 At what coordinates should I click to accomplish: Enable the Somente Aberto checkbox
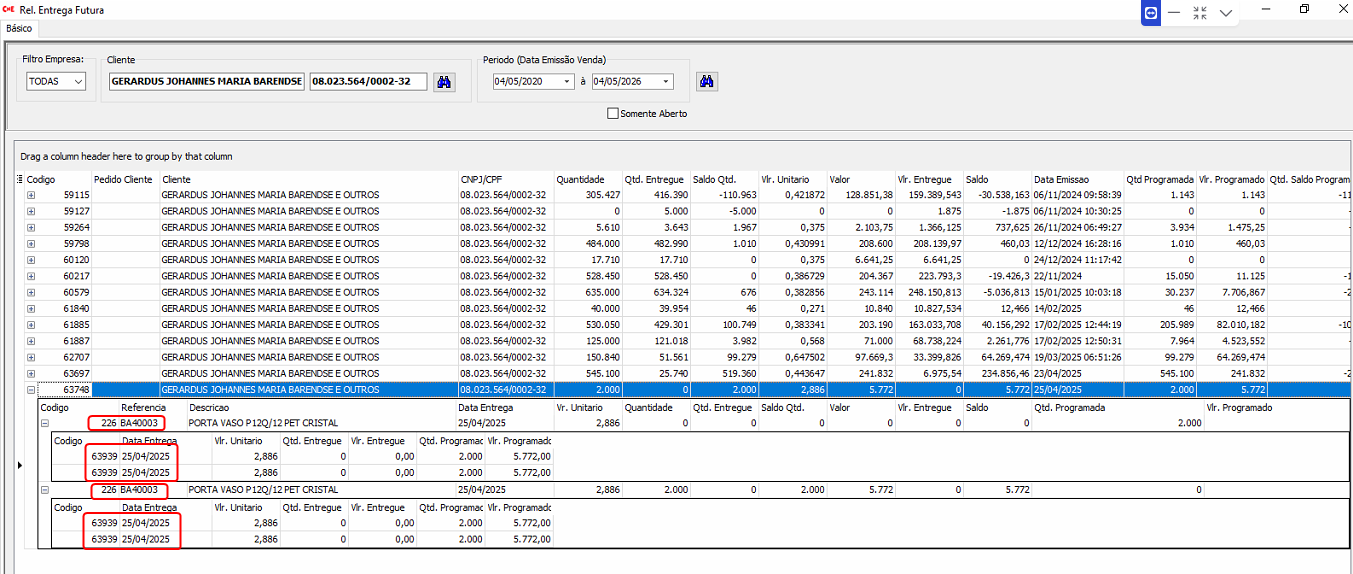click(613, 114)
